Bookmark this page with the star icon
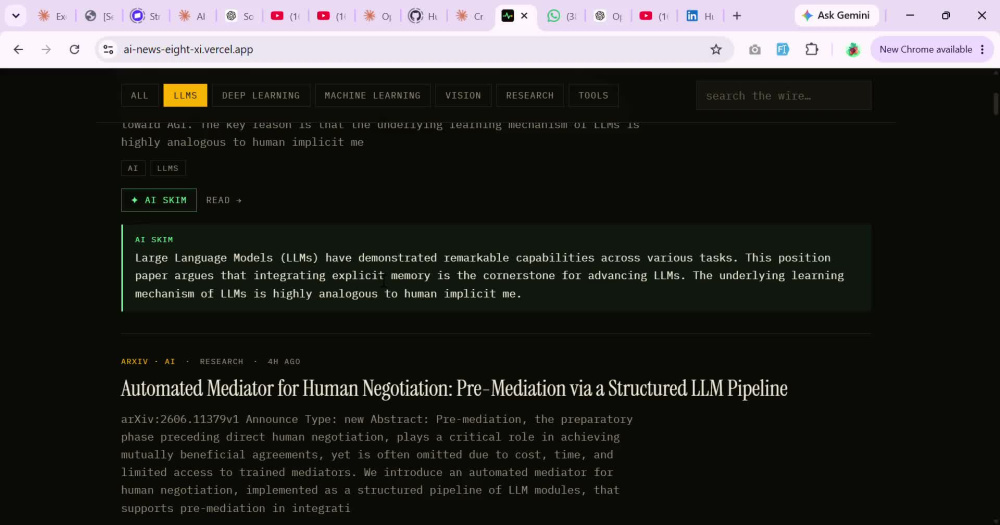Screen dimensions: 1000x525 (716, 49)
